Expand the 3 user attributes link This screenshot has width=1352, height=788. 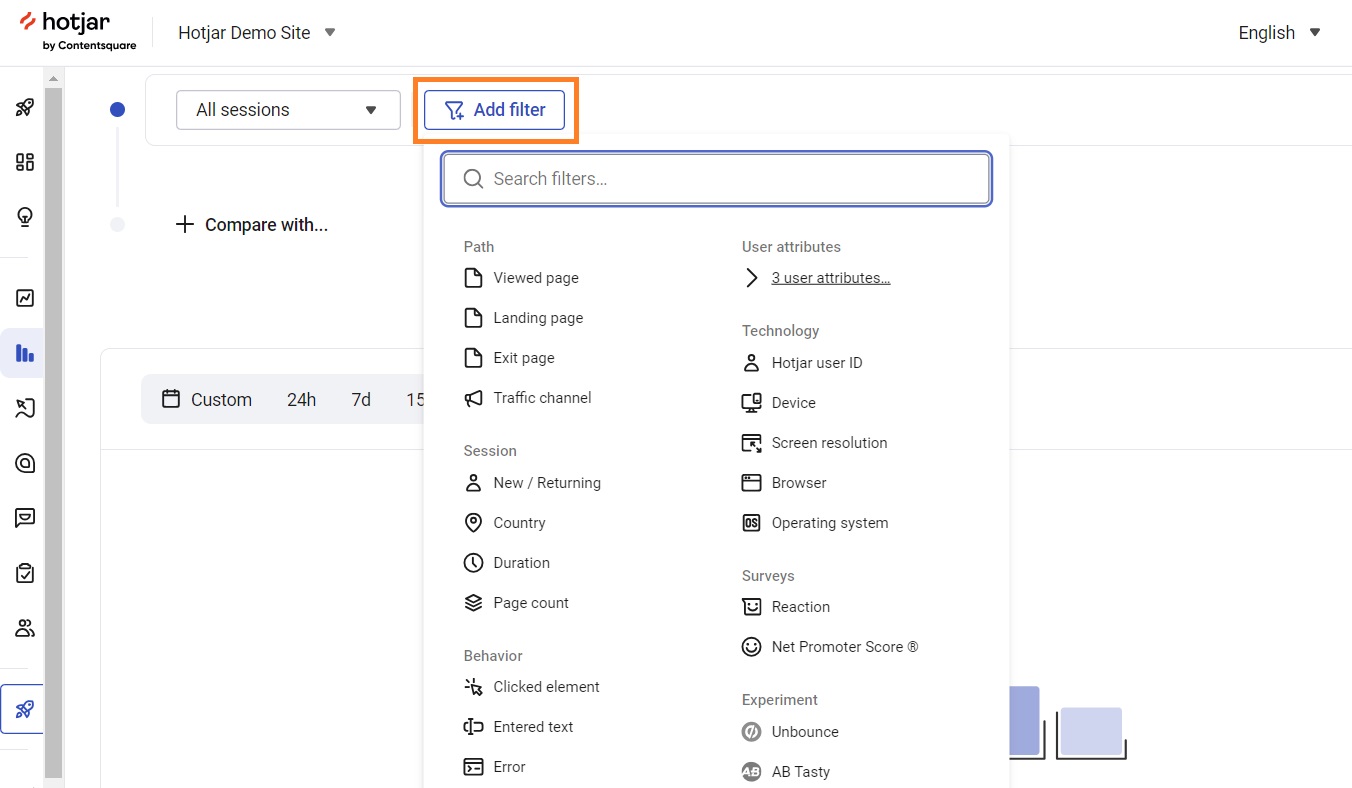click(x=830, y=277)
